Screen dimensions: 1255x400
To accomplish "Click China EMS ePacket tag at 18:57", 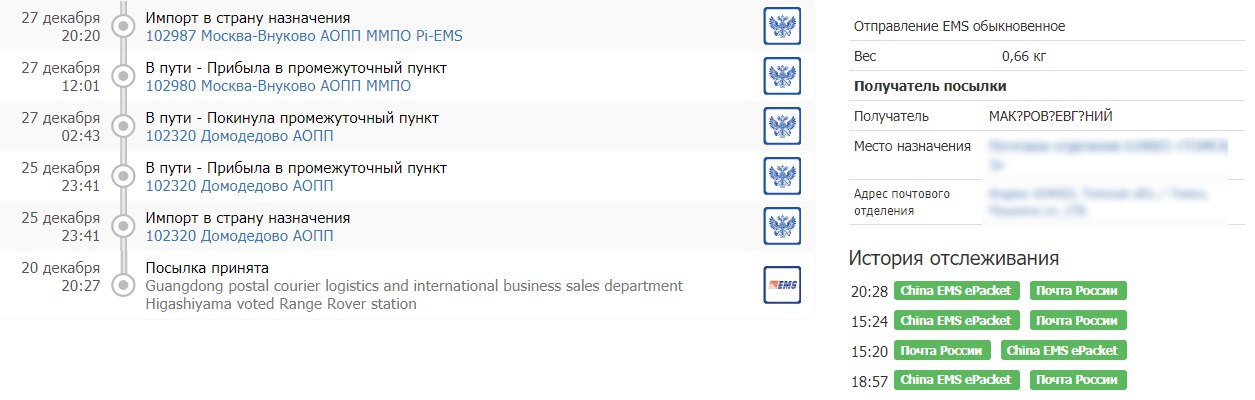I will click(x=956, y=381).
